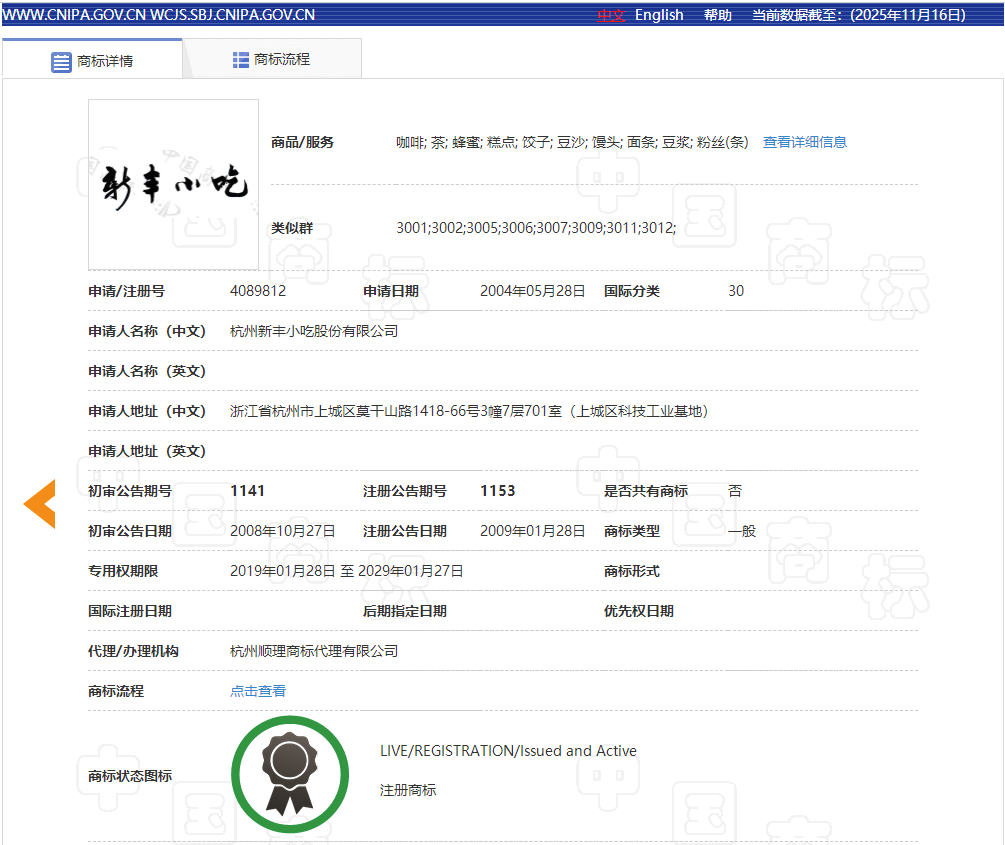Click the list icon on the 商标流程 tab
The height and width of the screenshot is (845, 1005).
241,60
